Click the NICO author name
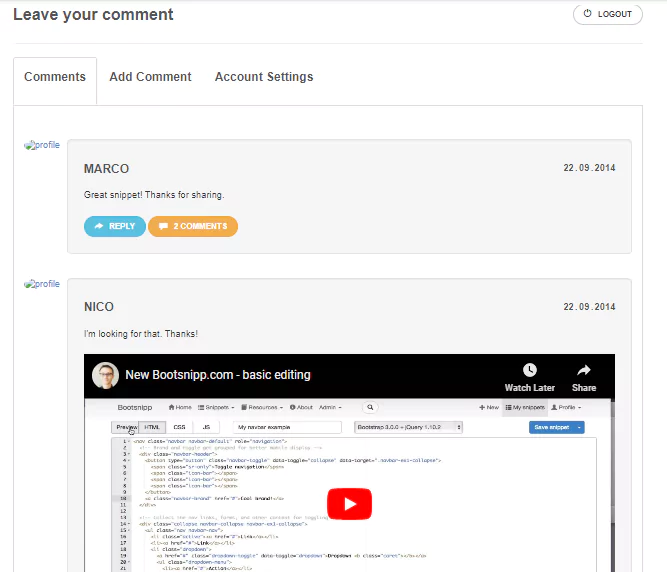The height and width of the screenshot is (572, 667). [99, 307]
